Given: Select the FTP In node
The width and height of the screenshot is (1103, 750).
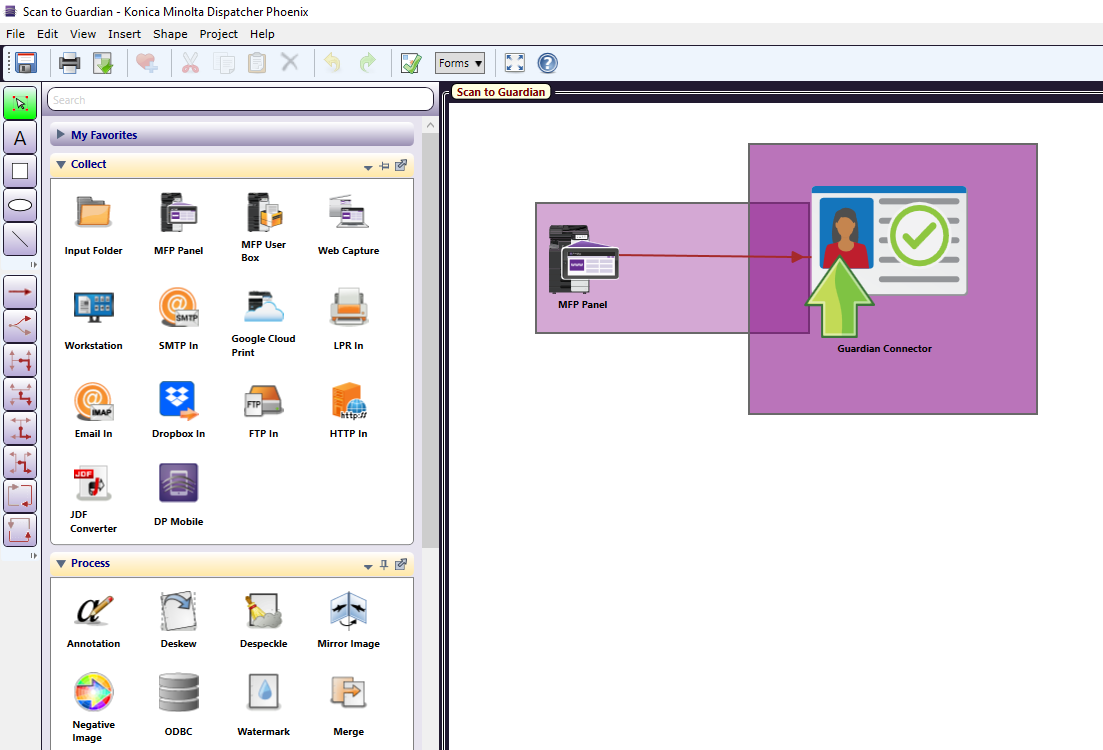Looking at the screenshot, I should [264, 411].
